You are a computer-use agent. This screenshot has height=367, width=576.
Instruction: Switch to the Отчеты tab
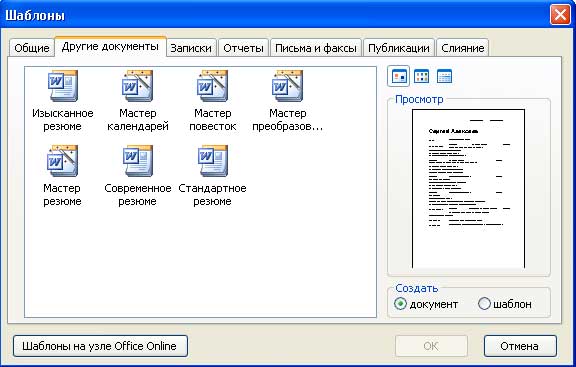[243, 48]
